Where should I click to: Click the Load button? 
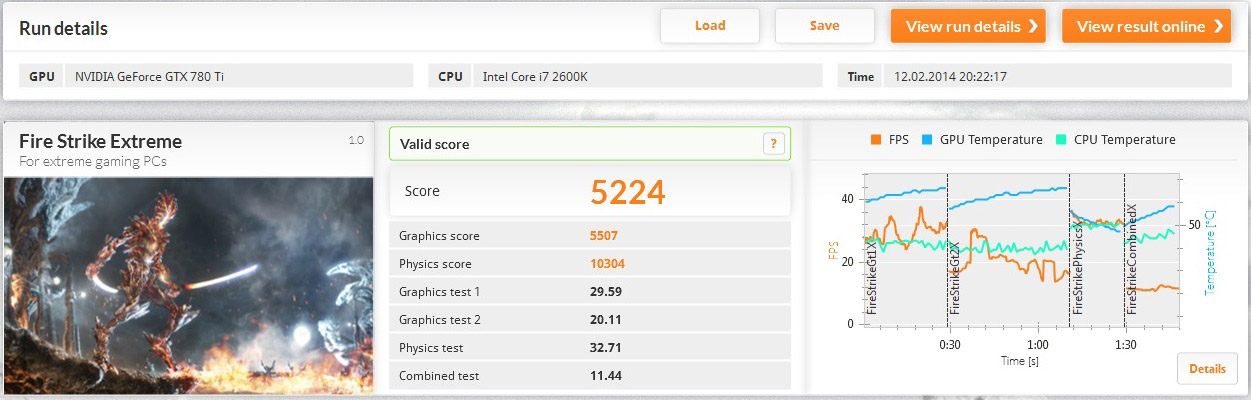[x=710, y=26]
